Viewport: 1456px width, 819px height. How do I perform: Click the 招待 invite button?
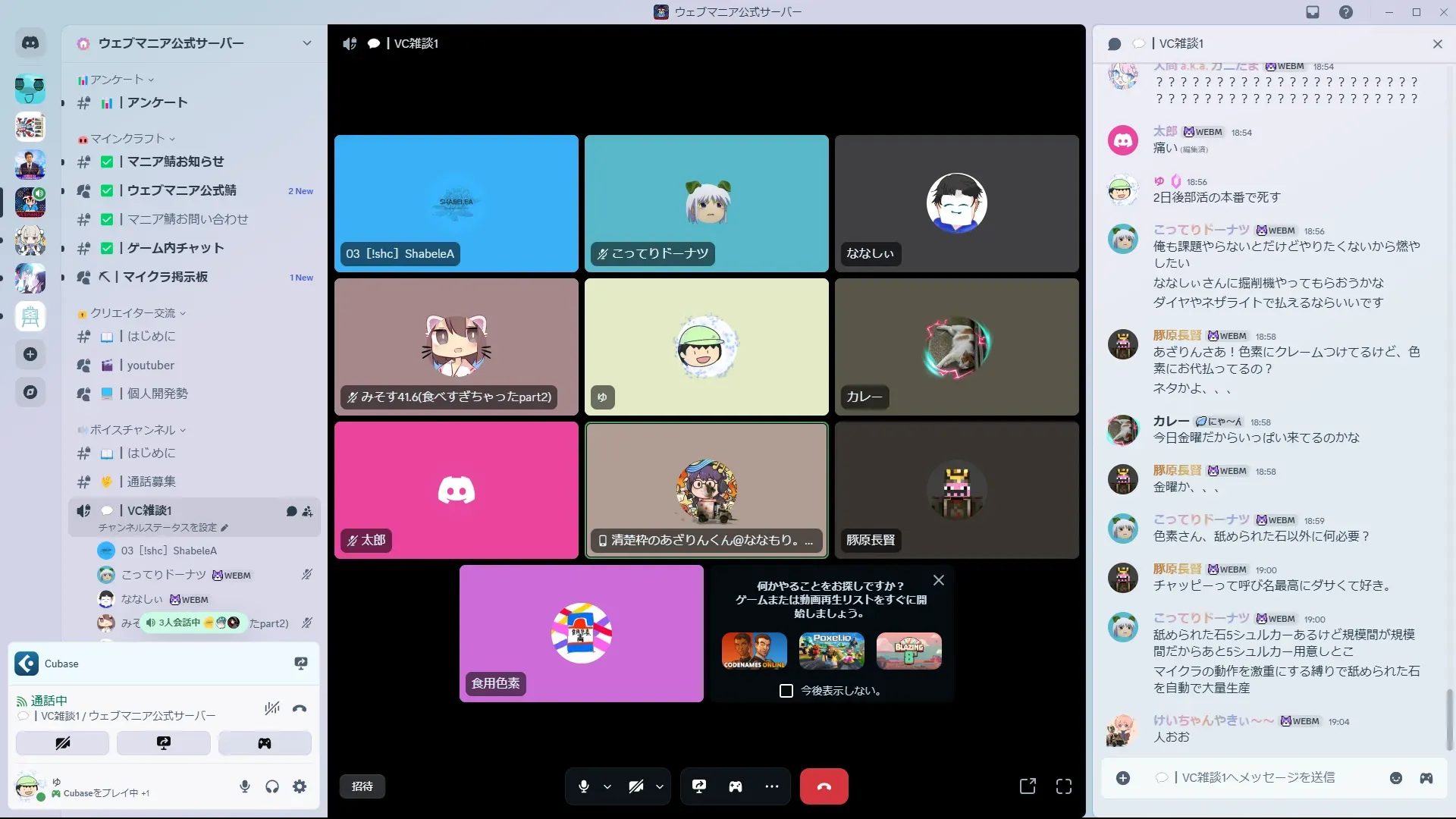[x=362, y=786]
